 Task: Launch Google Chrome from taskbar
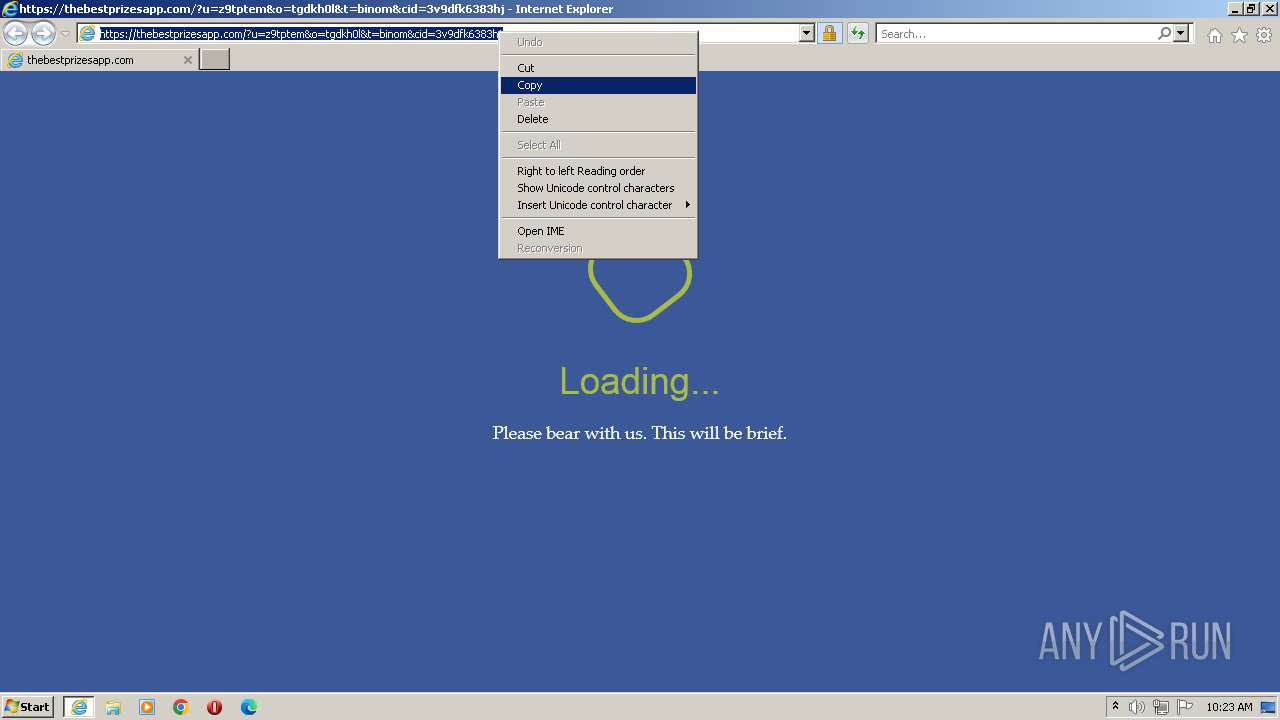click(x=181, y=707)
